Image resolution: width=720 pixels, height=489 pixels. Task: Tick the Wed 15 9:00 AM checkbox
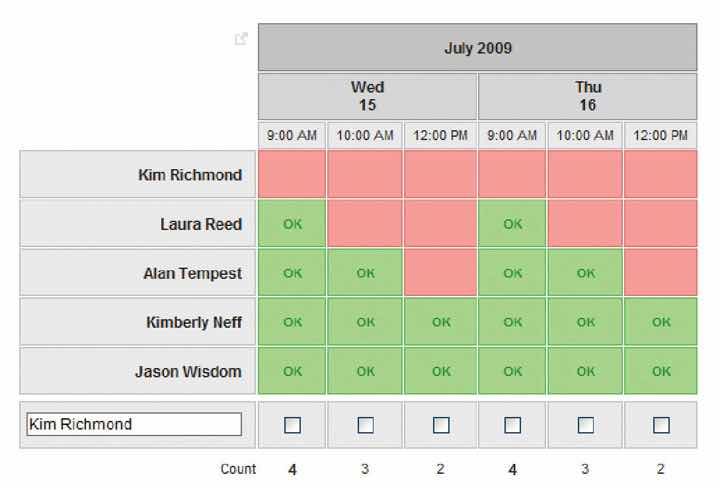(292, 425)
